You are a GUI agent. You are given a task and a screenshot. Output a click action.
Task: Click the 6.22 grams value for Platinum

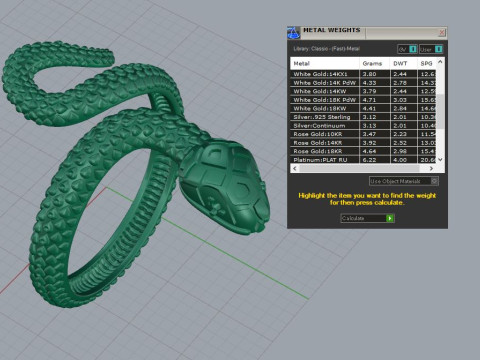[375, 160]
